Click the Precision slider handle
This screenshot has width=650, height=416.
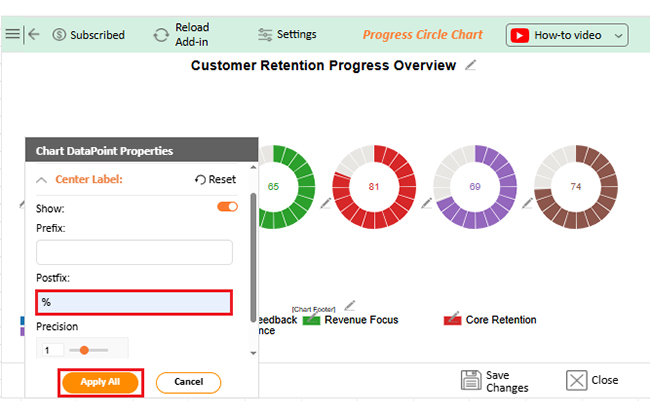[x=84, y=349]
